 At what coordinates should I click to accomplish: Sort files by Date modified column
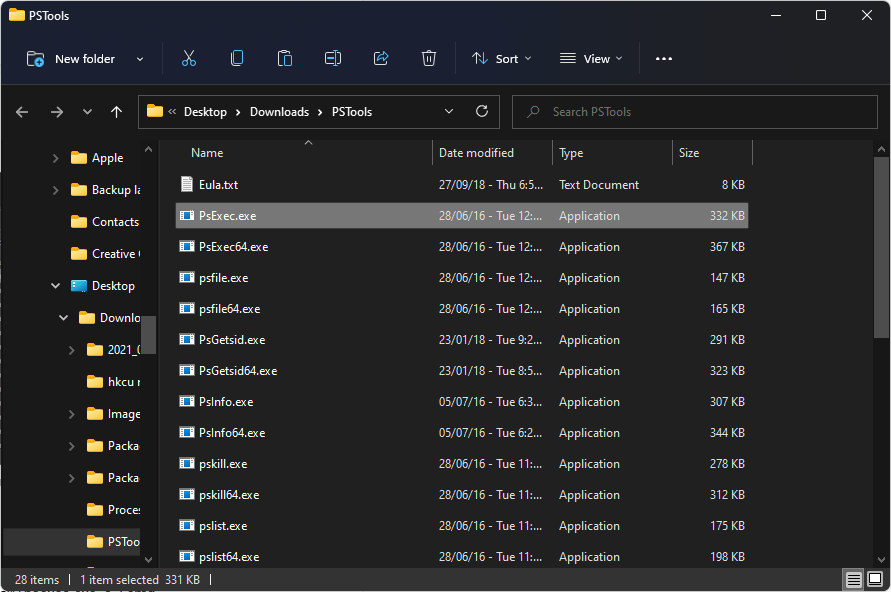(x=477, y=153)
